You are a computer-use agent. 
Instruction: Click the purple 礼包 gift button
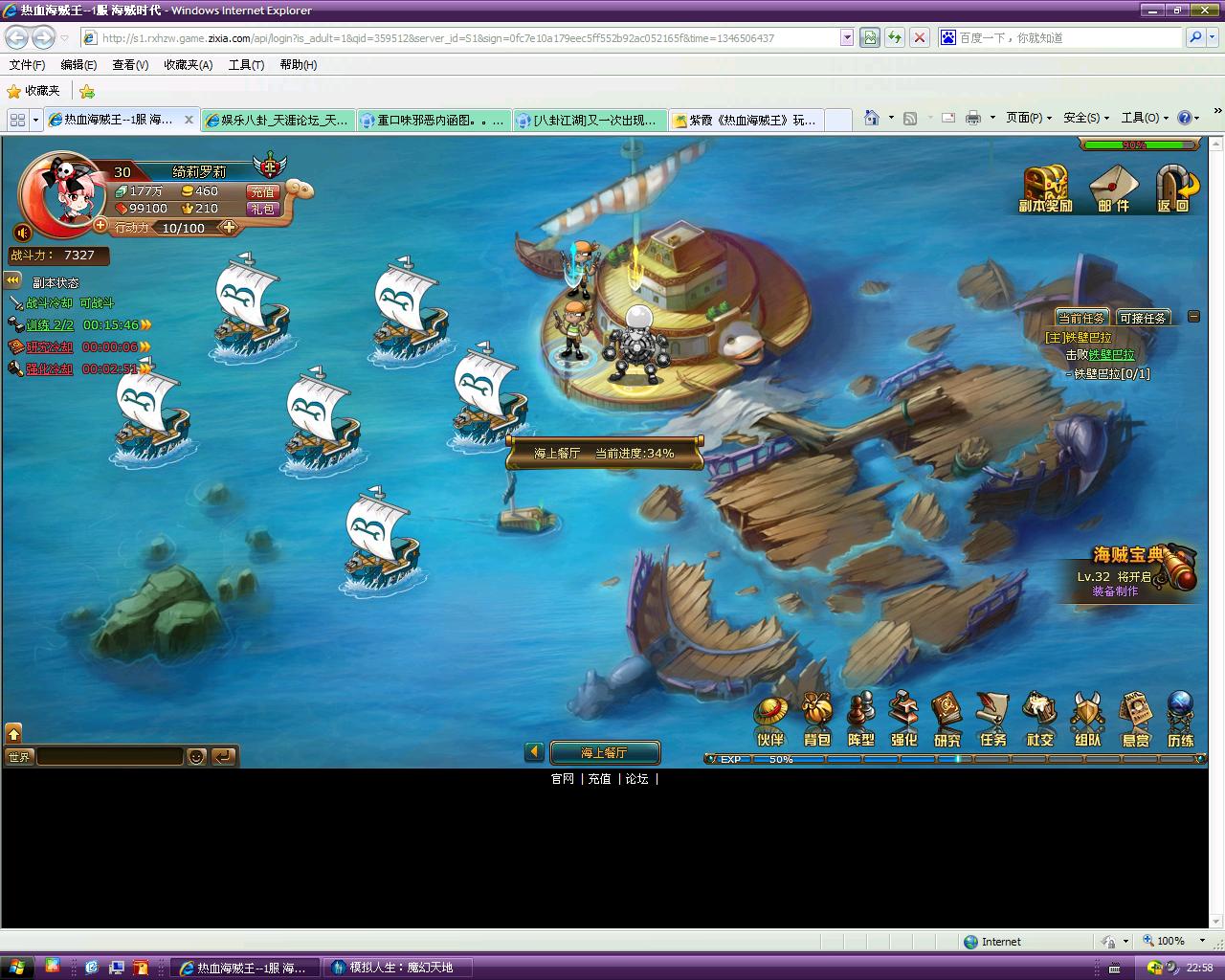(262, 209)
